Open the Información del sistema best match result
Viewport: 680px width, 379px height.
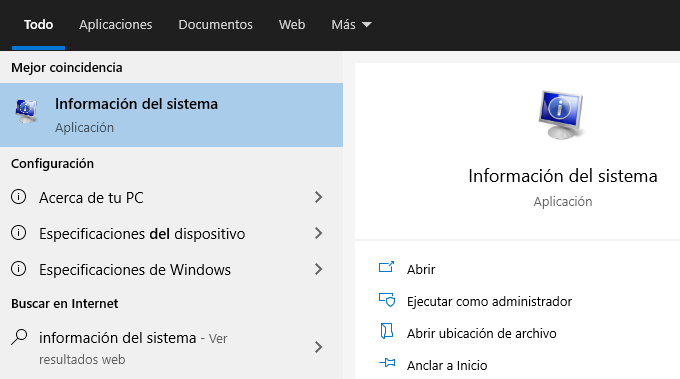click(x=171, y=115)
